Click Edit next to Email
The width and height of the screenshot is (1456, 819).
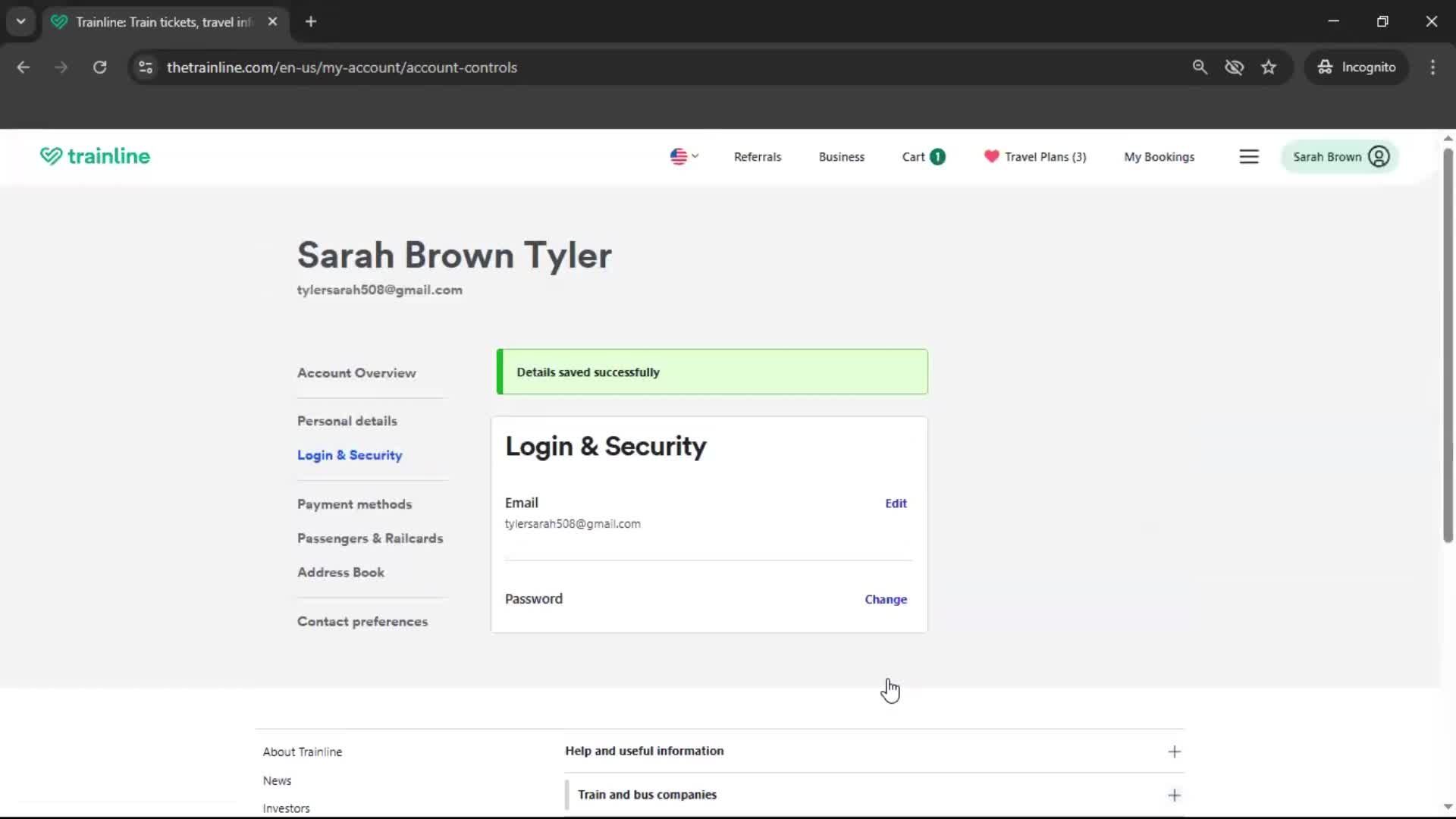click(896, 503)
